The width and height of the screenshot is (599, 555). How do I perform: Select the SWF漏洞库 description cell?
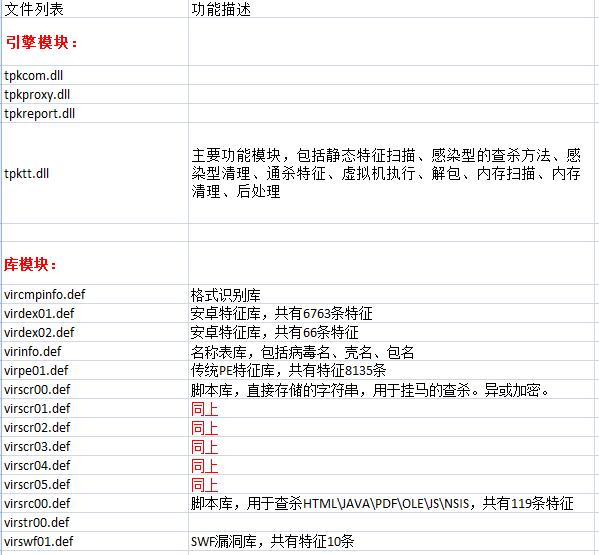391,541
